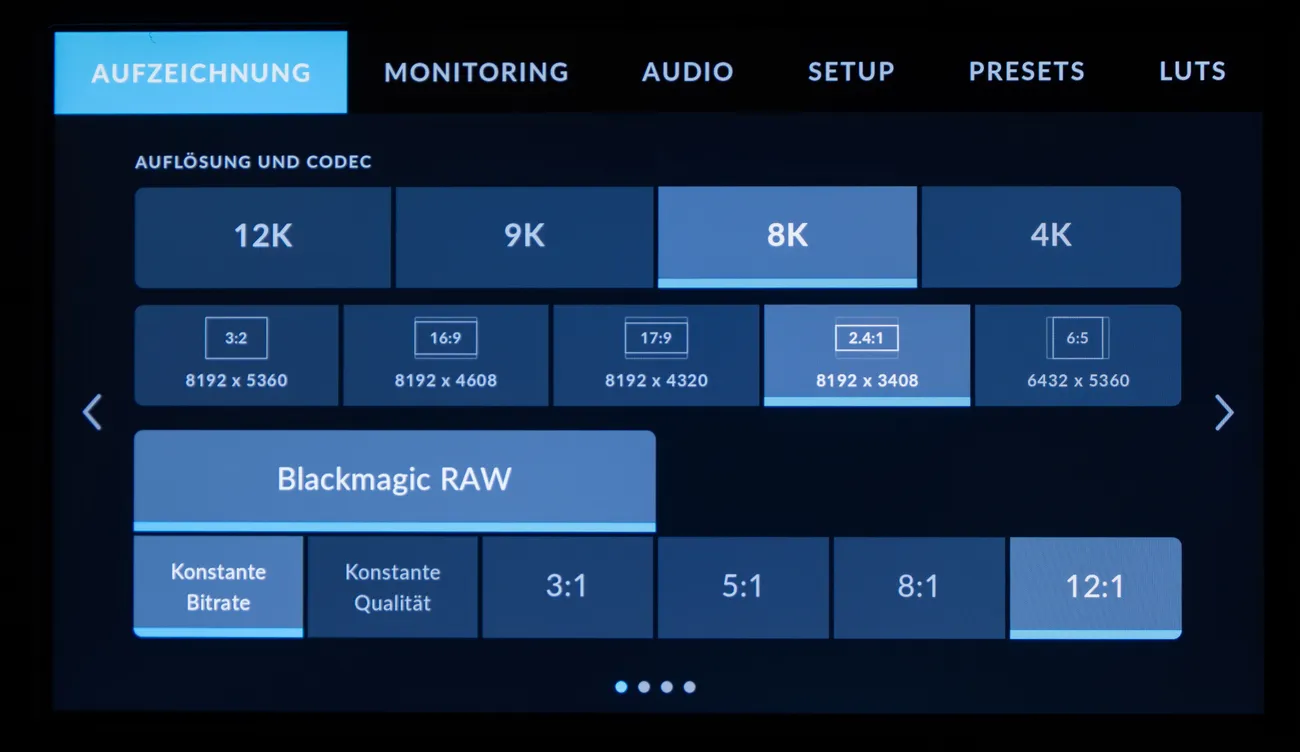Enable Konstante Bitrate mode
The width and height of the screenshot is (1300, 752).
pos(218,587)
